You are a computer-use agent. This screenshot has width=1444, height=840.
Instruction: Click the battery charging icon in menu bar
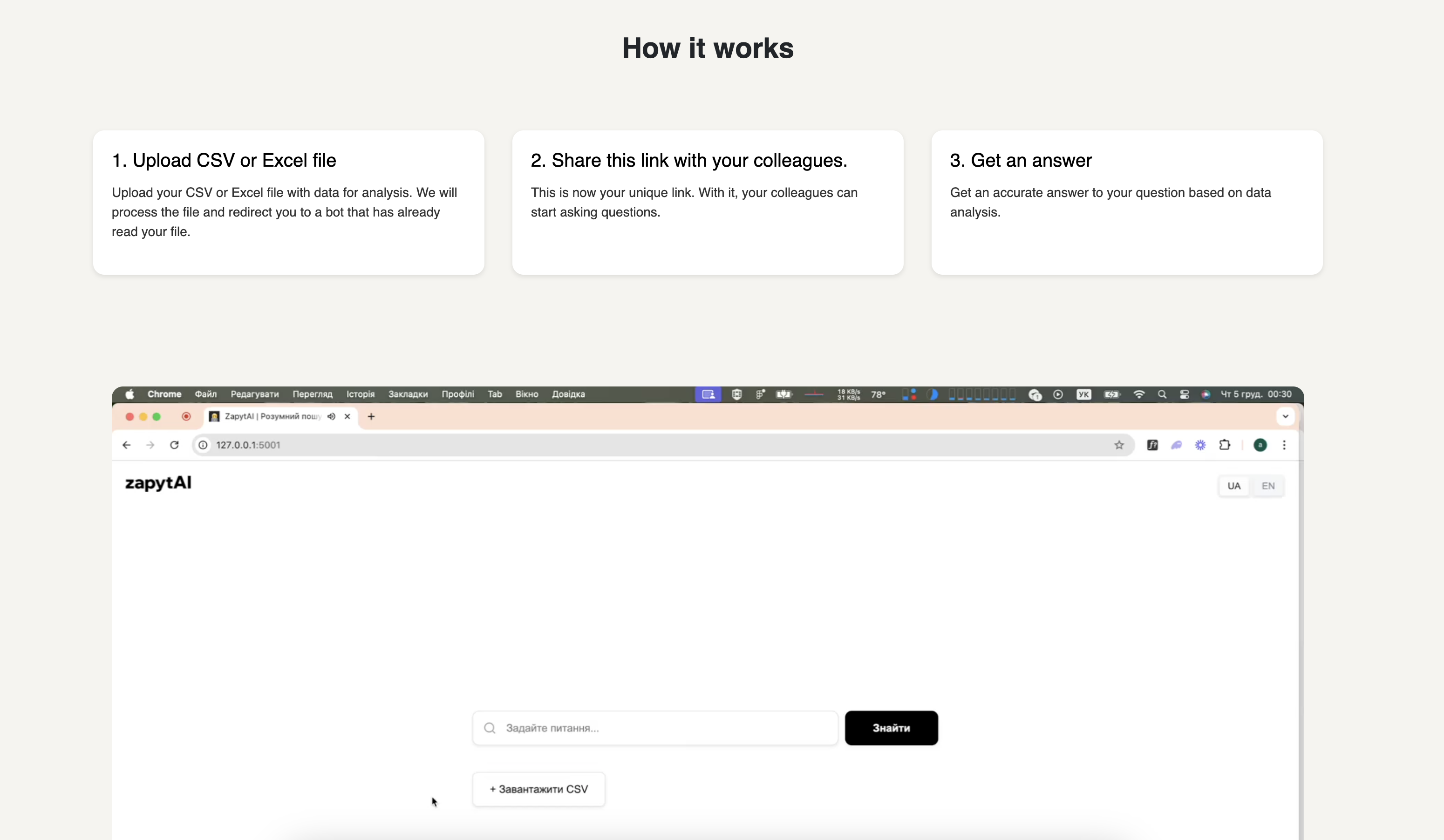pos(1111,394)
